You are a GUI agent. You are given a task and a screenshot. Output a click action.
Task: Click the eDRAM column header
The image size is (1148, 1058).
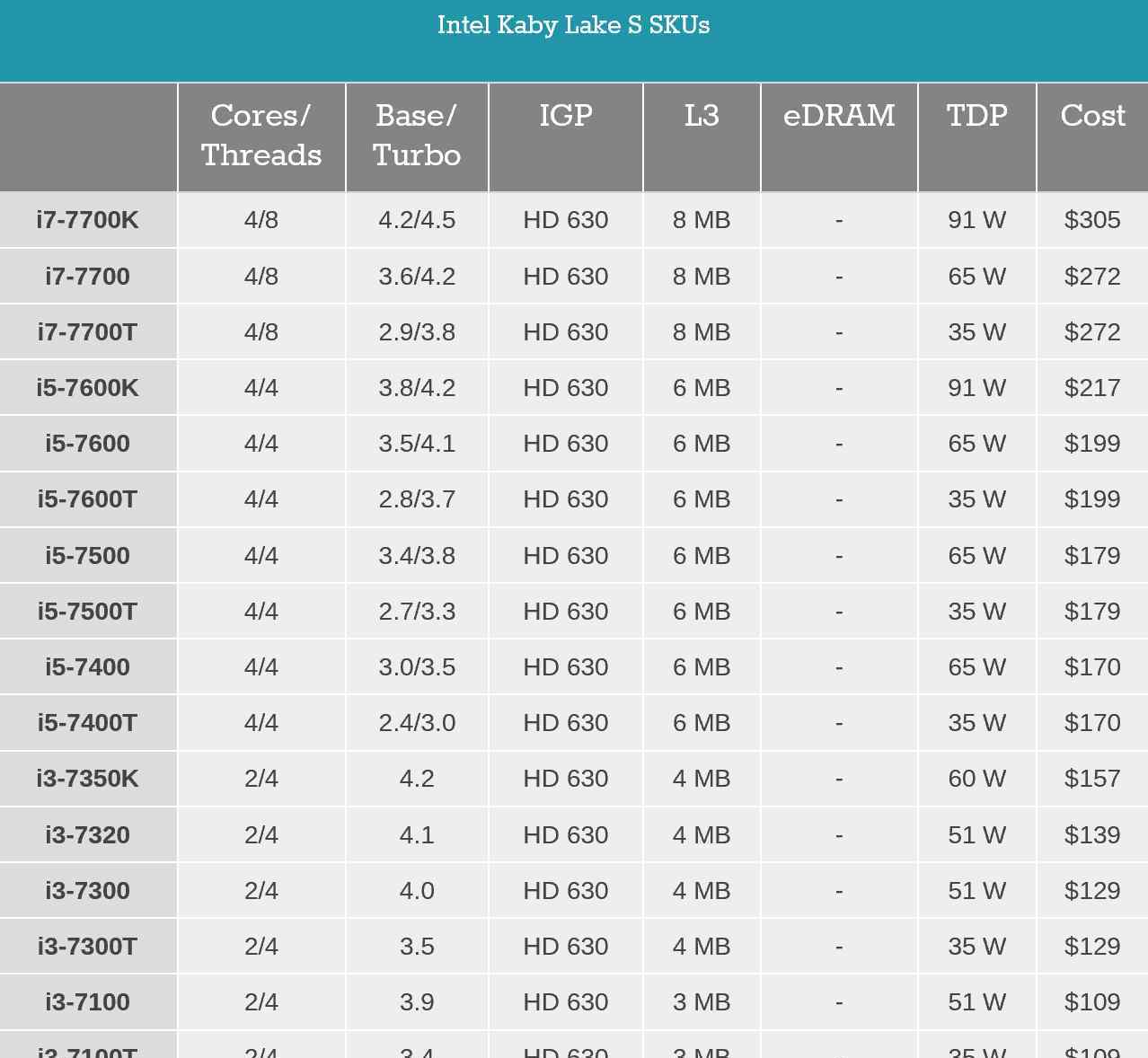839,137
